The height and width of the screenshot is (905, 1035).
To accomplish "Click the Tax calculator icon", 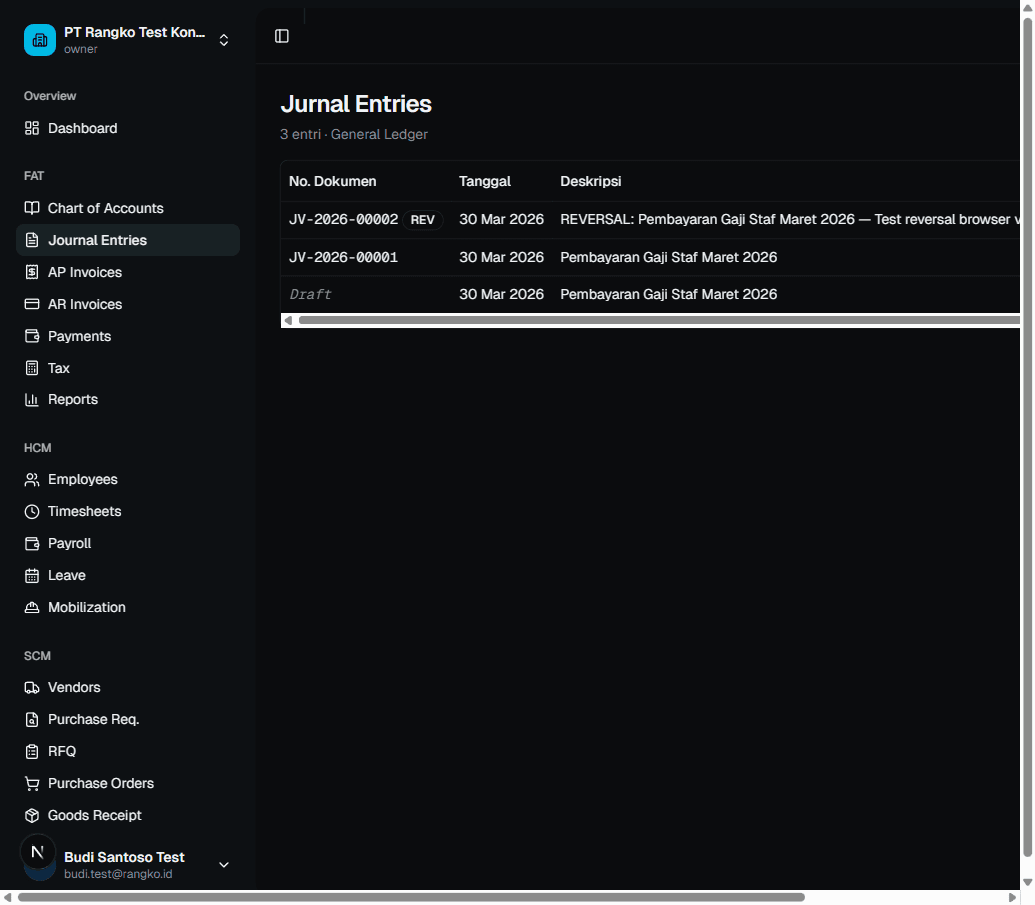I will (x=32, y=368).
